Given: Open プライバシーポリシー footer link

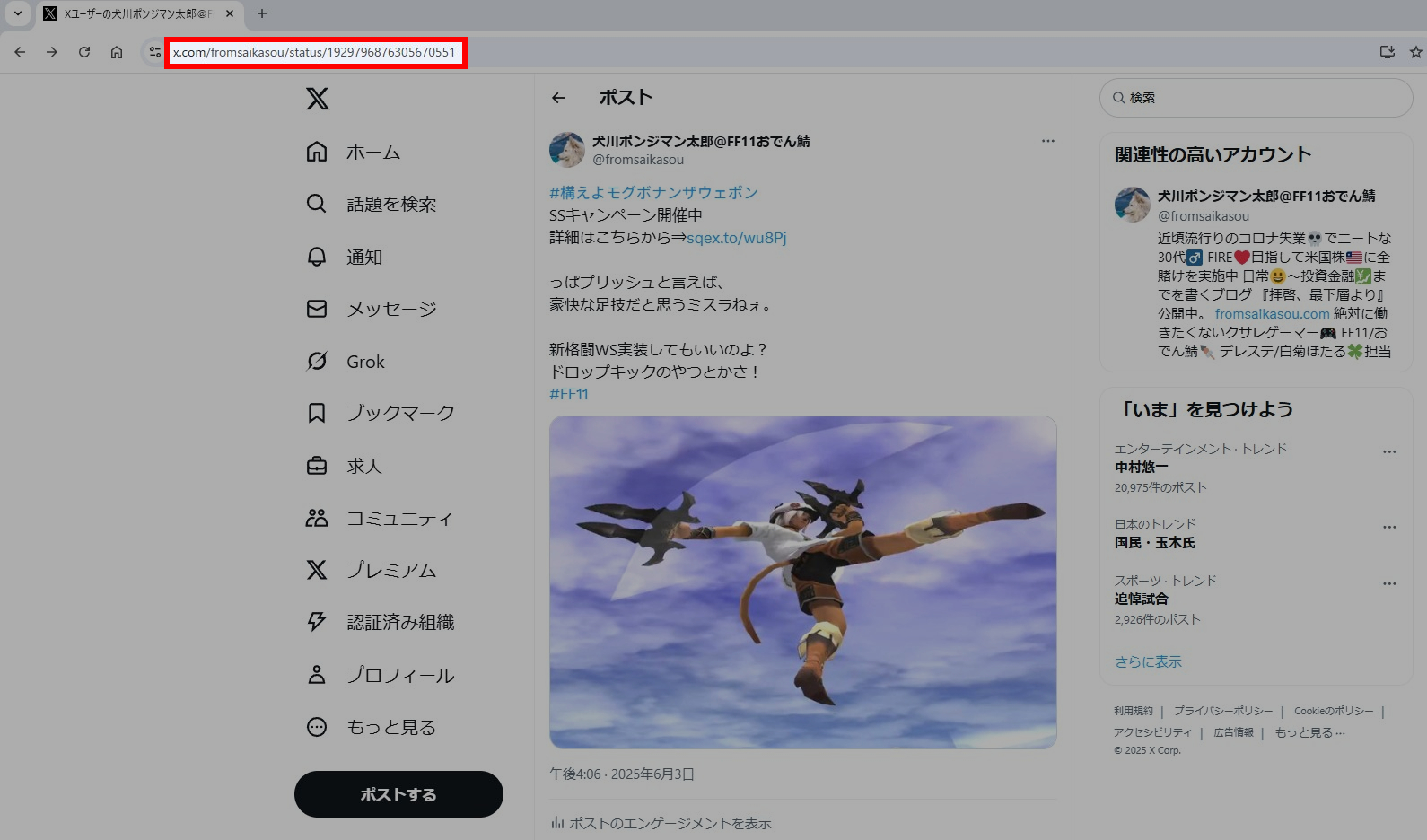Looking at the screenshot, I should pyautogui.click(x=1223, y=711).
